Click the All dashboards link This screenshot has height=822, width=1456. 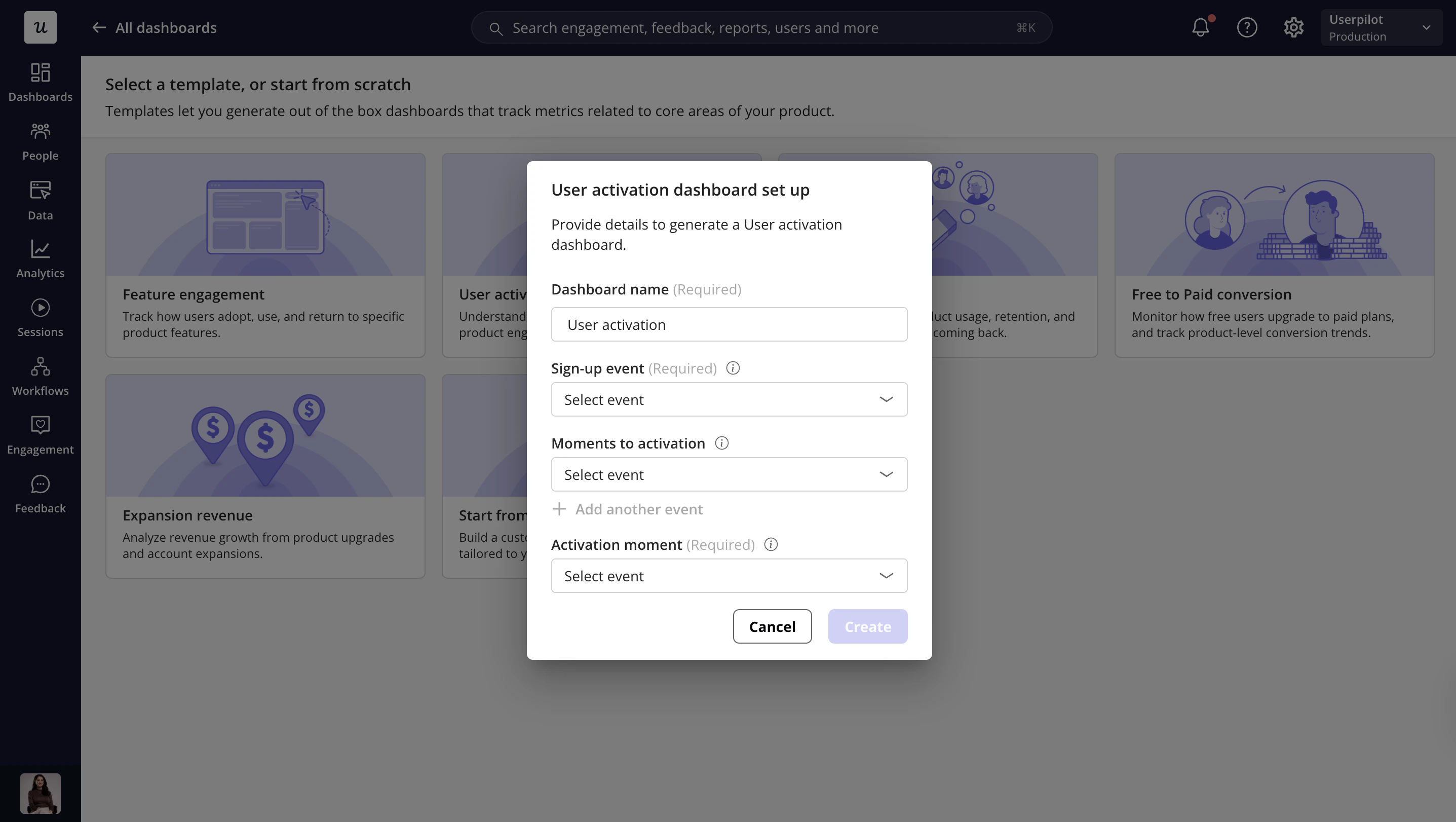166,28
